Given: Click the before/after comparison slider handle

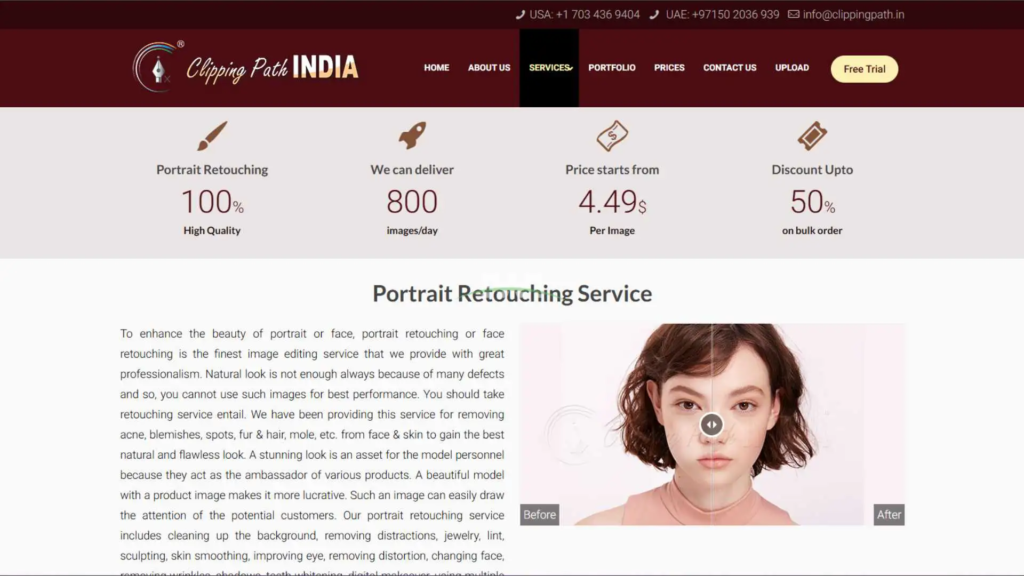Looking at the screenshot, I should coord(712,424).
